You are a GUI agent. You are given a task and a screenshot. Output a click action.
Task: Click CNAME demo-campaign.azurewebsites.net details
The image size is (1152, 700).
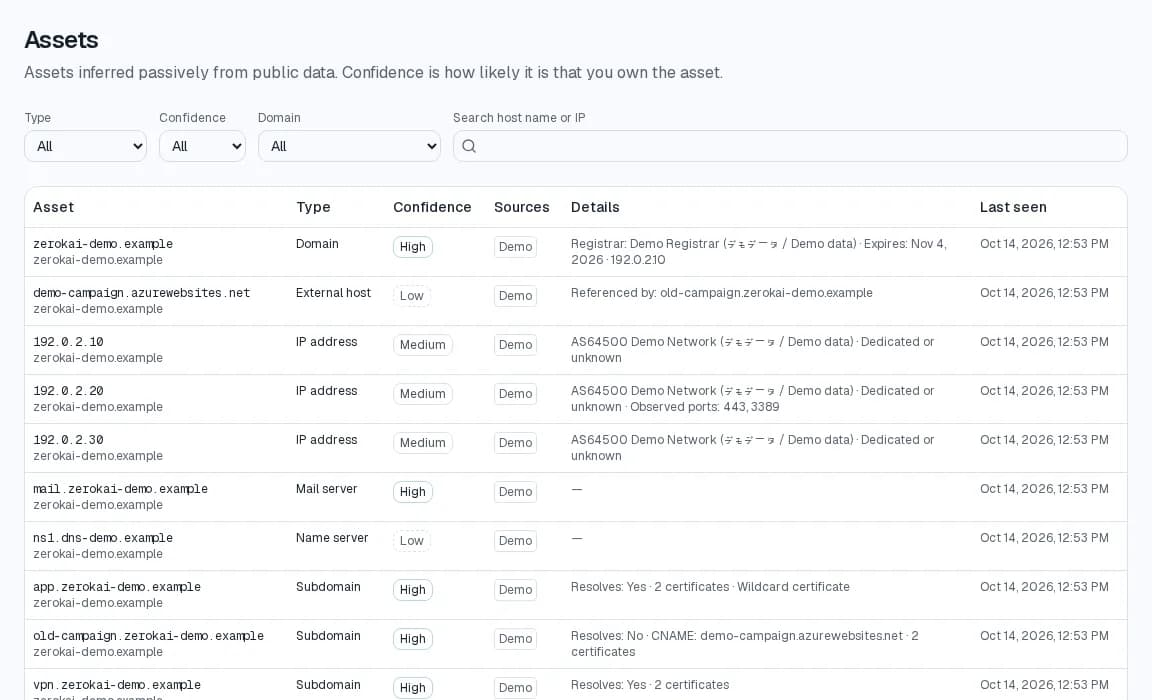tap(744, 643)
